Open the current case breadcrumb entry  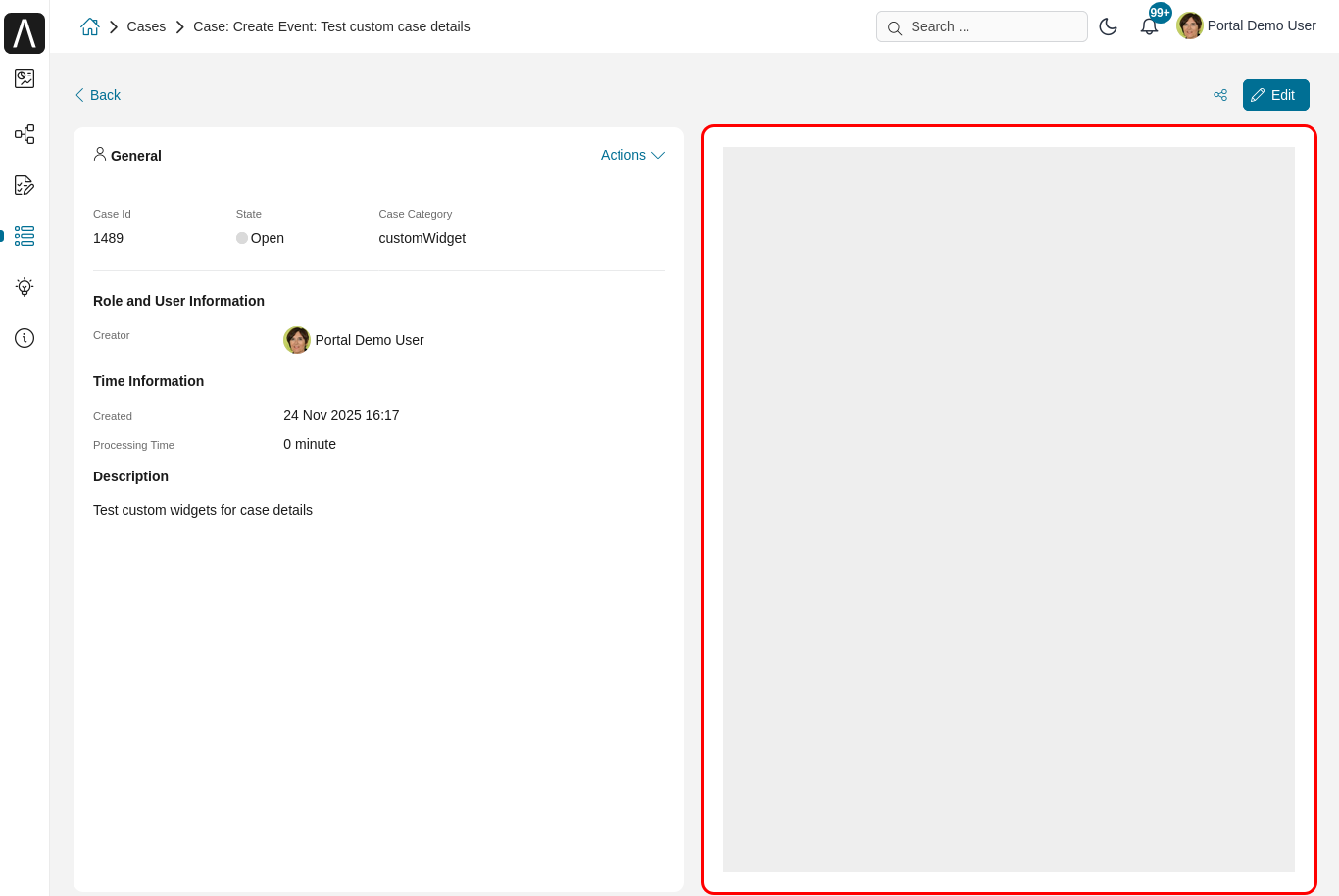(x=331, y=26)
